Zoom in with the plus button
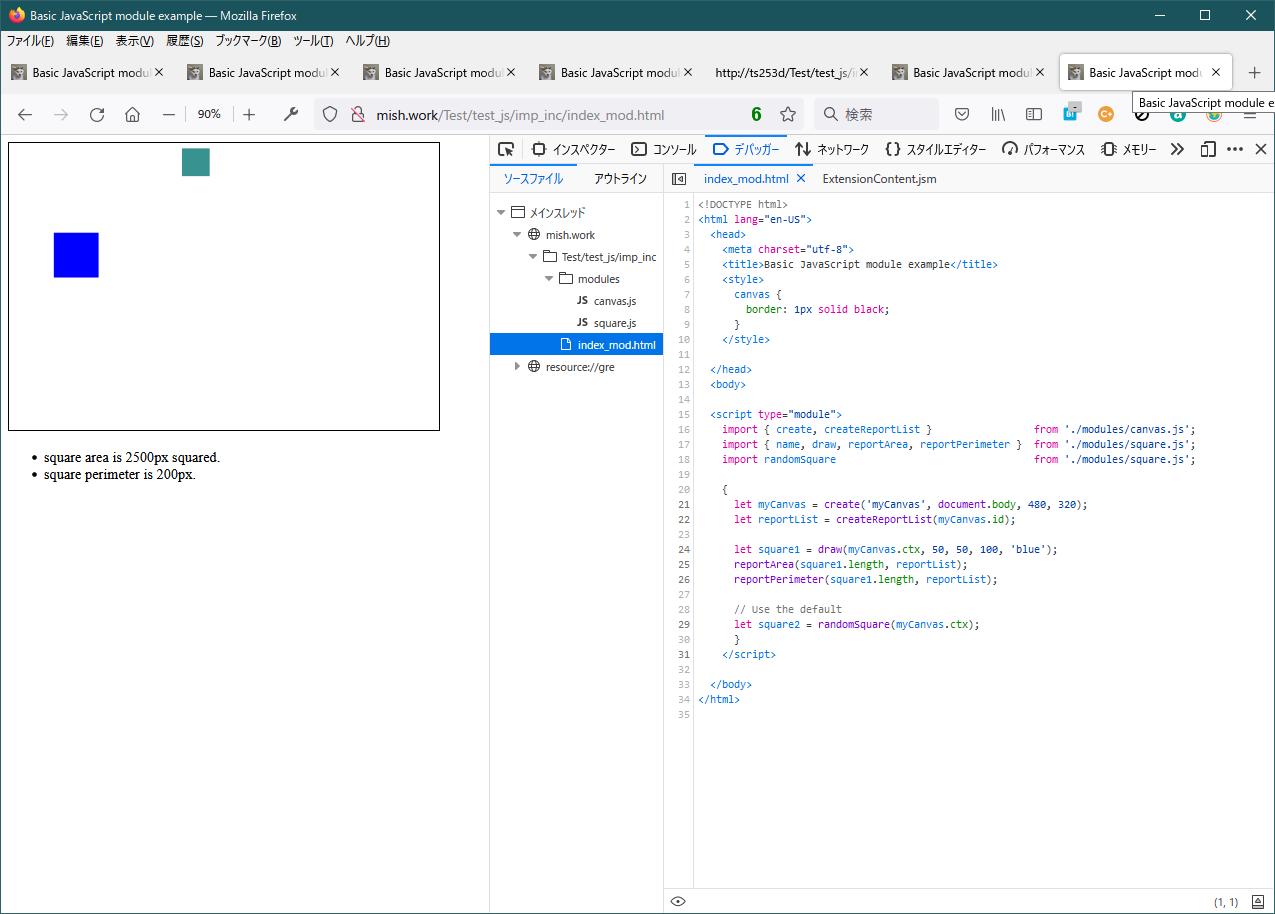Screen dimensions: 1275x914 coord(249,114)
